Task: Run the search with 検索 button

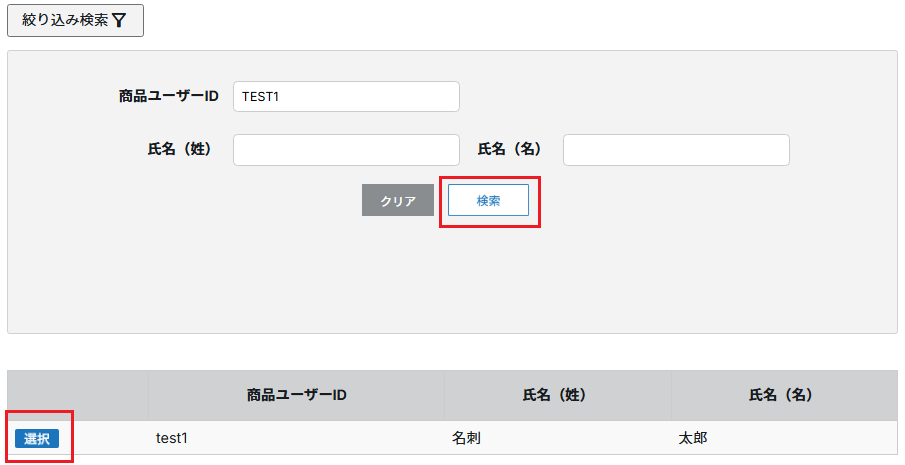Action: [488, 200]
